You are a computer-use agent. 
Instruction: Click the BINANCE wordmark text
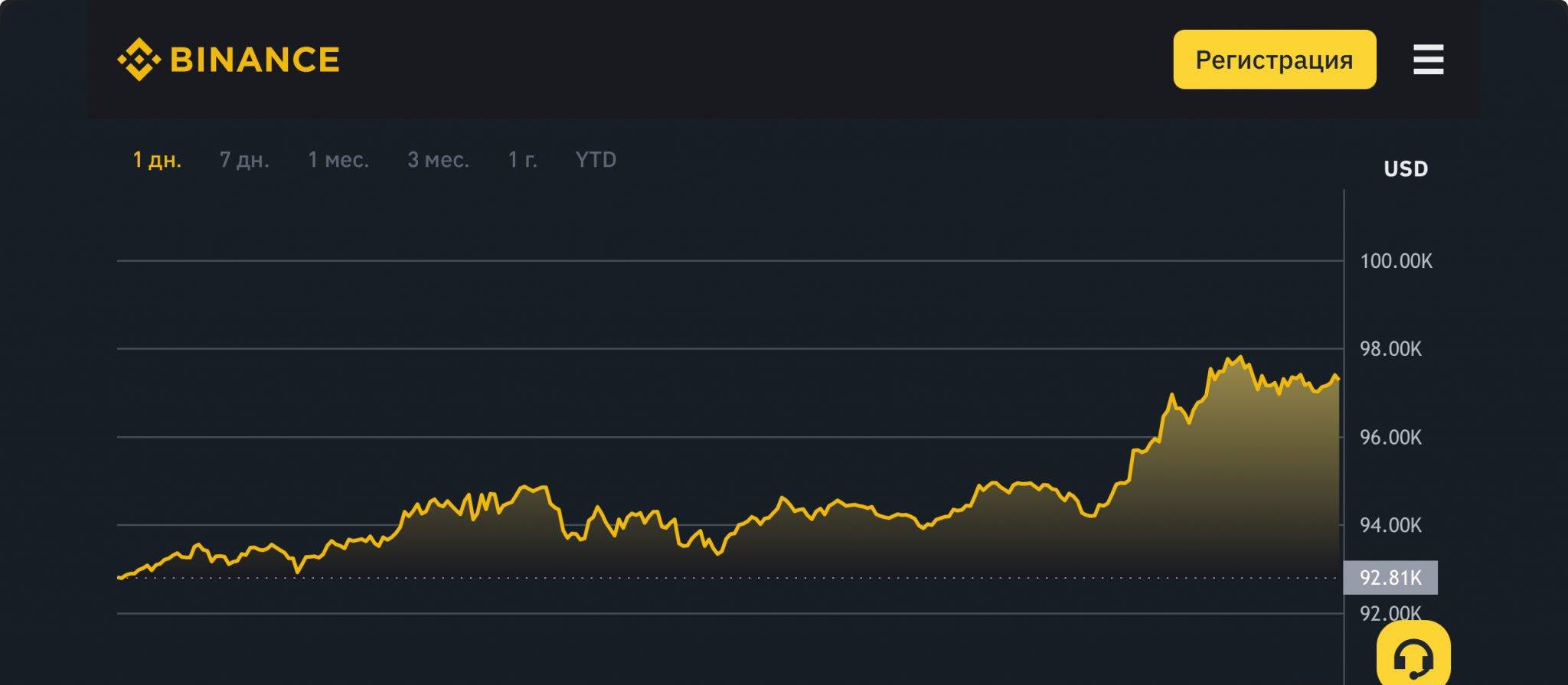pos(255,60)
